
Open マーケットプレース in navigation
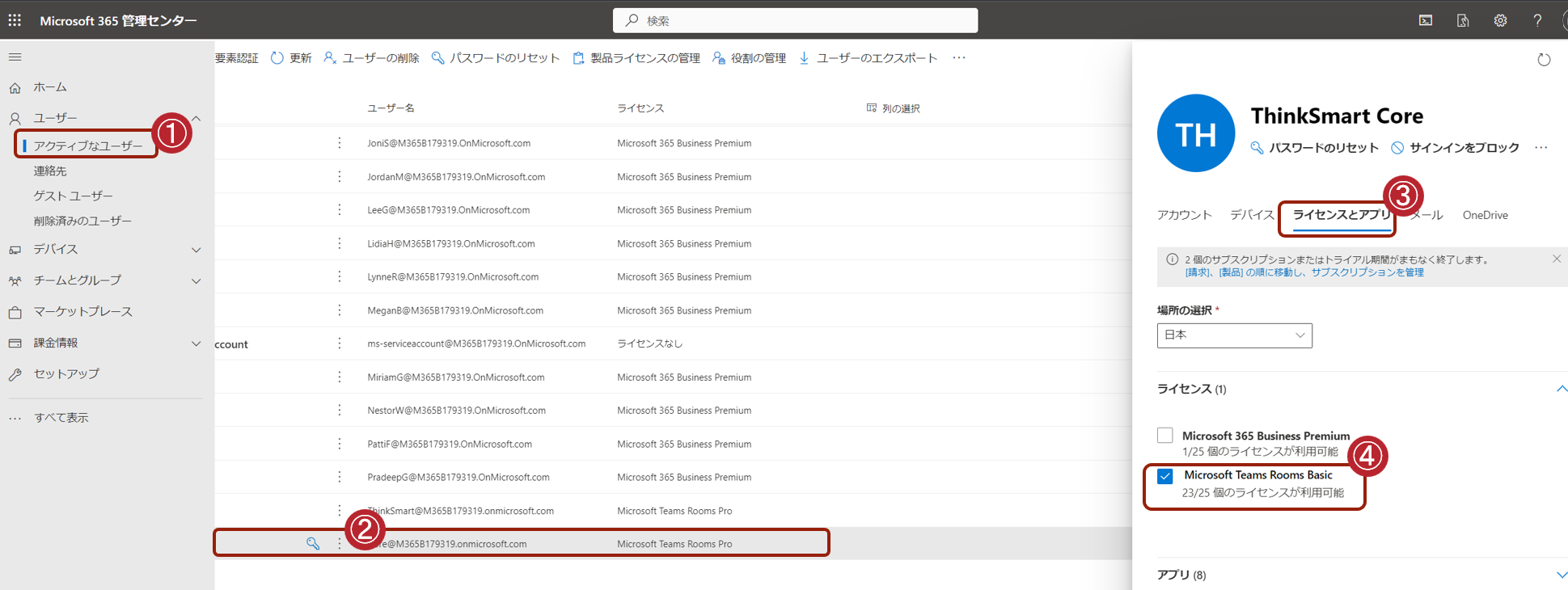click(x=82, y=312)
